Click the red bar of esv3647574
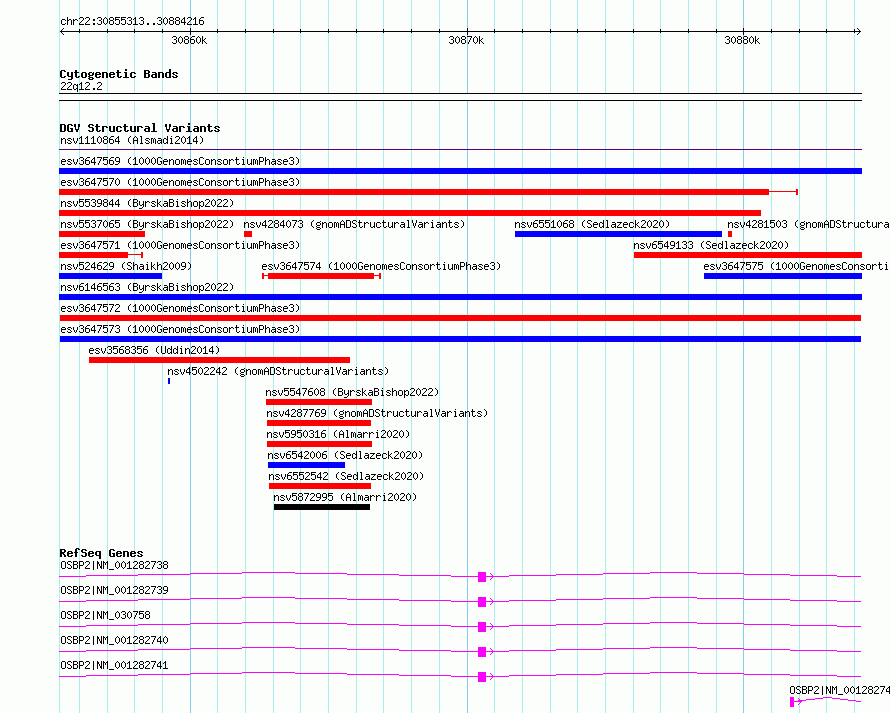This screenshot has width=890, height=713. (321, 276)
